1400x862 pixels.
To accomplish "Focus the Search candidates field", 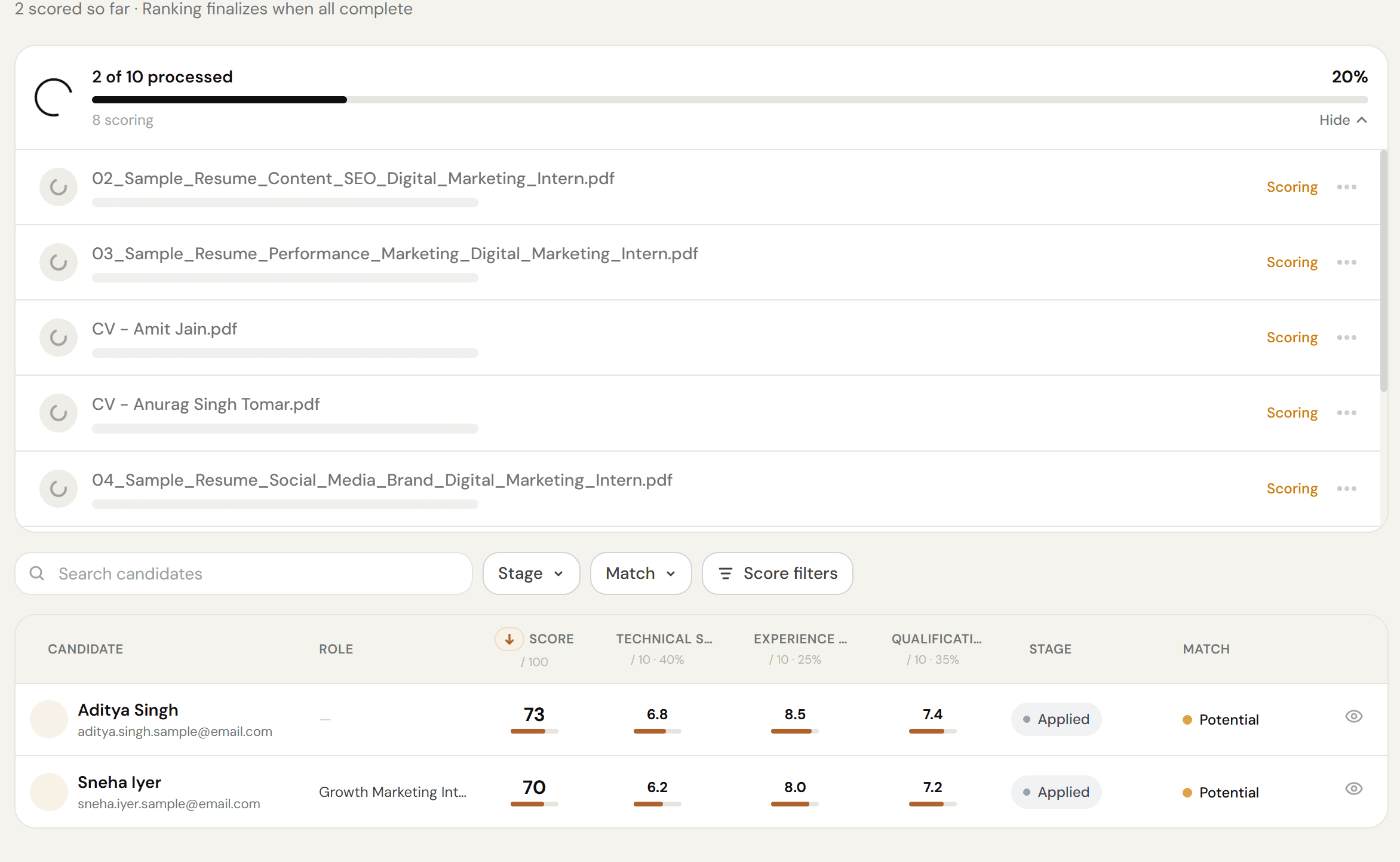I will (244, 573).
